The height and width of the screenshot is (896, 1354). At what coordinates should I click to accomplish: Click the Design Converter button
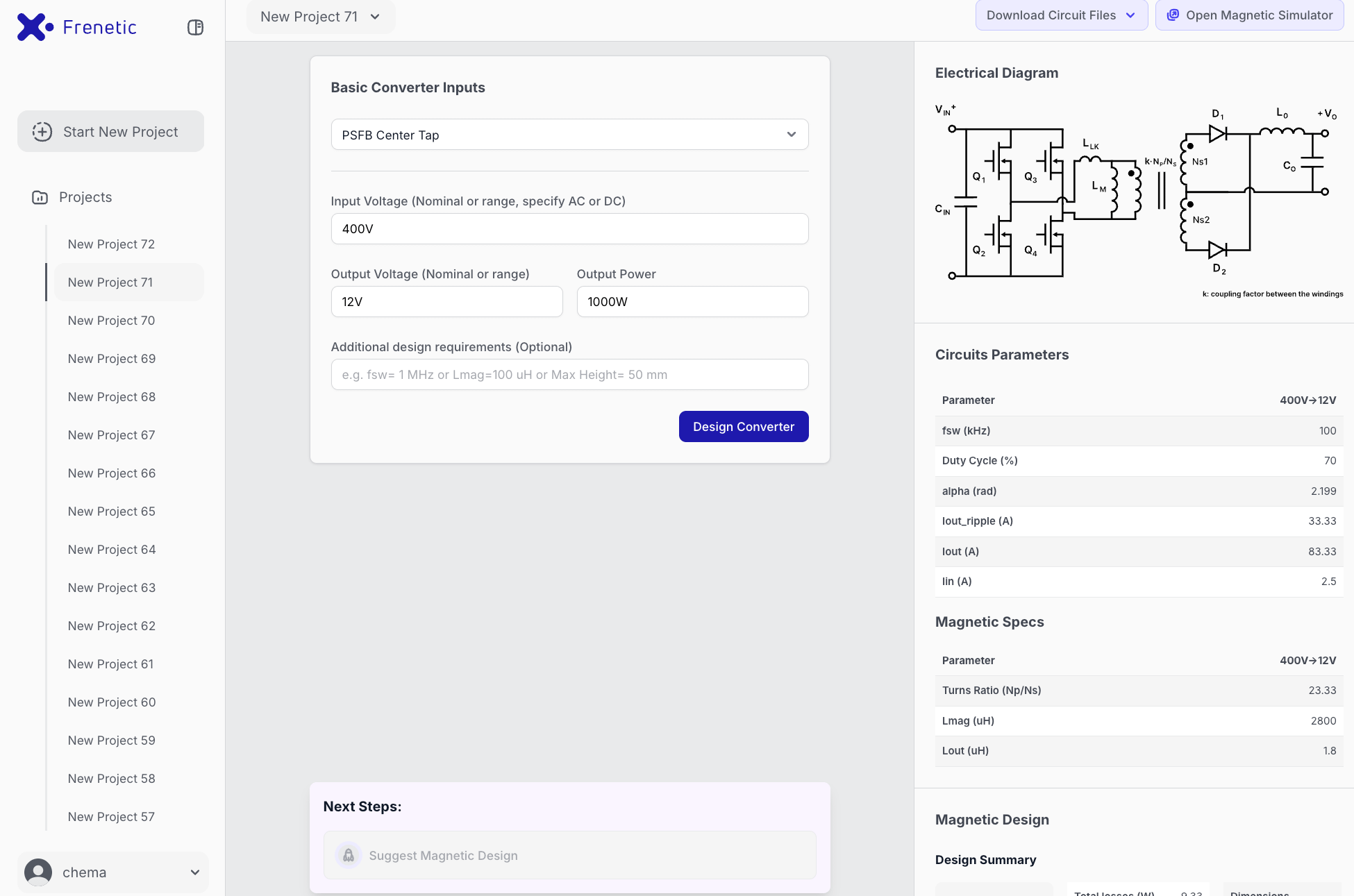(x=744, y=426)
